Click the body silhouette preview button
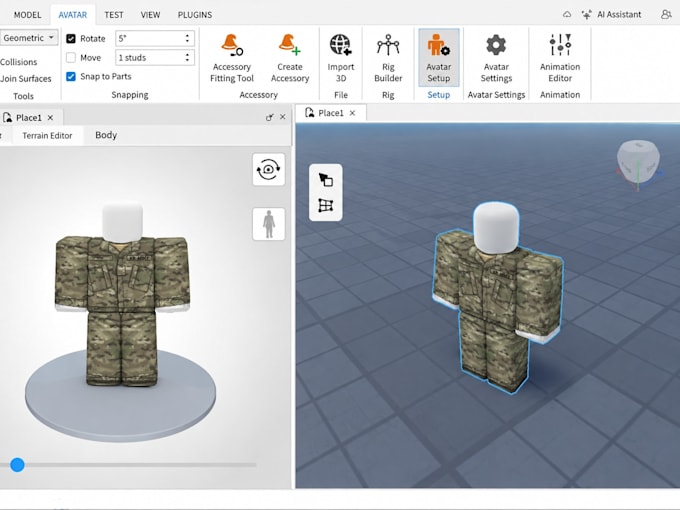This screenshot has width=680, height=510. 268,224
